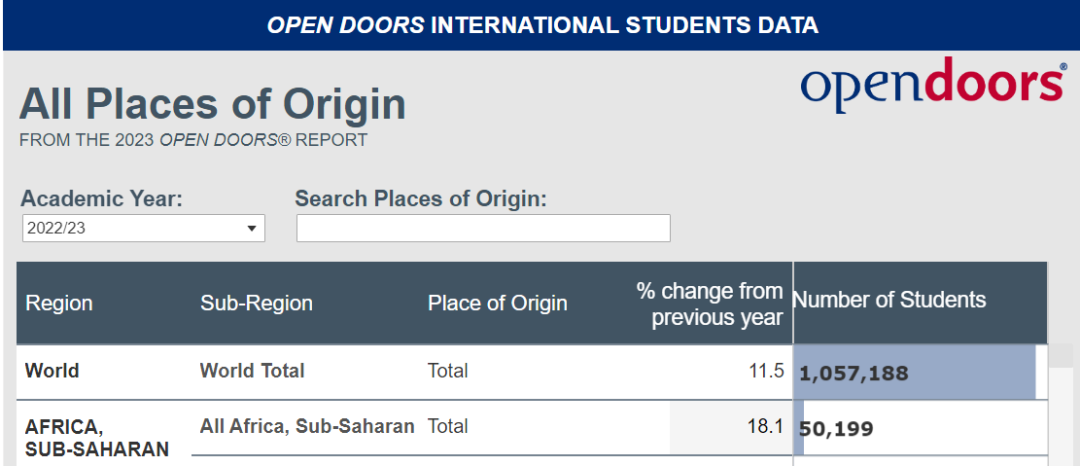1080x466 pixels.
Task: Click the Number of Students column header
Action: (889, 299)
